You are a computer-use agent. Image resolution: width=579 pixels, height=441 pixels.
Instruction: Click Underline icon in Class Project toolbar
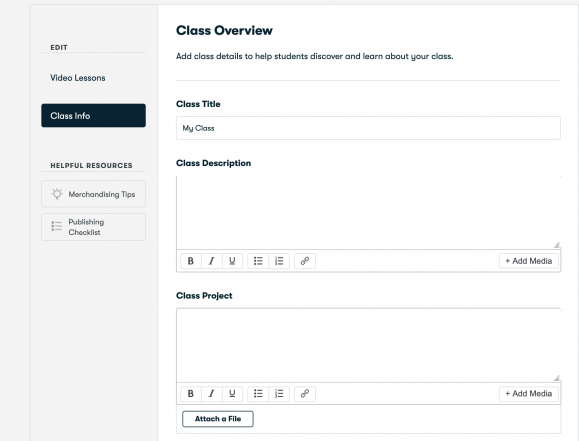point(232,394)
